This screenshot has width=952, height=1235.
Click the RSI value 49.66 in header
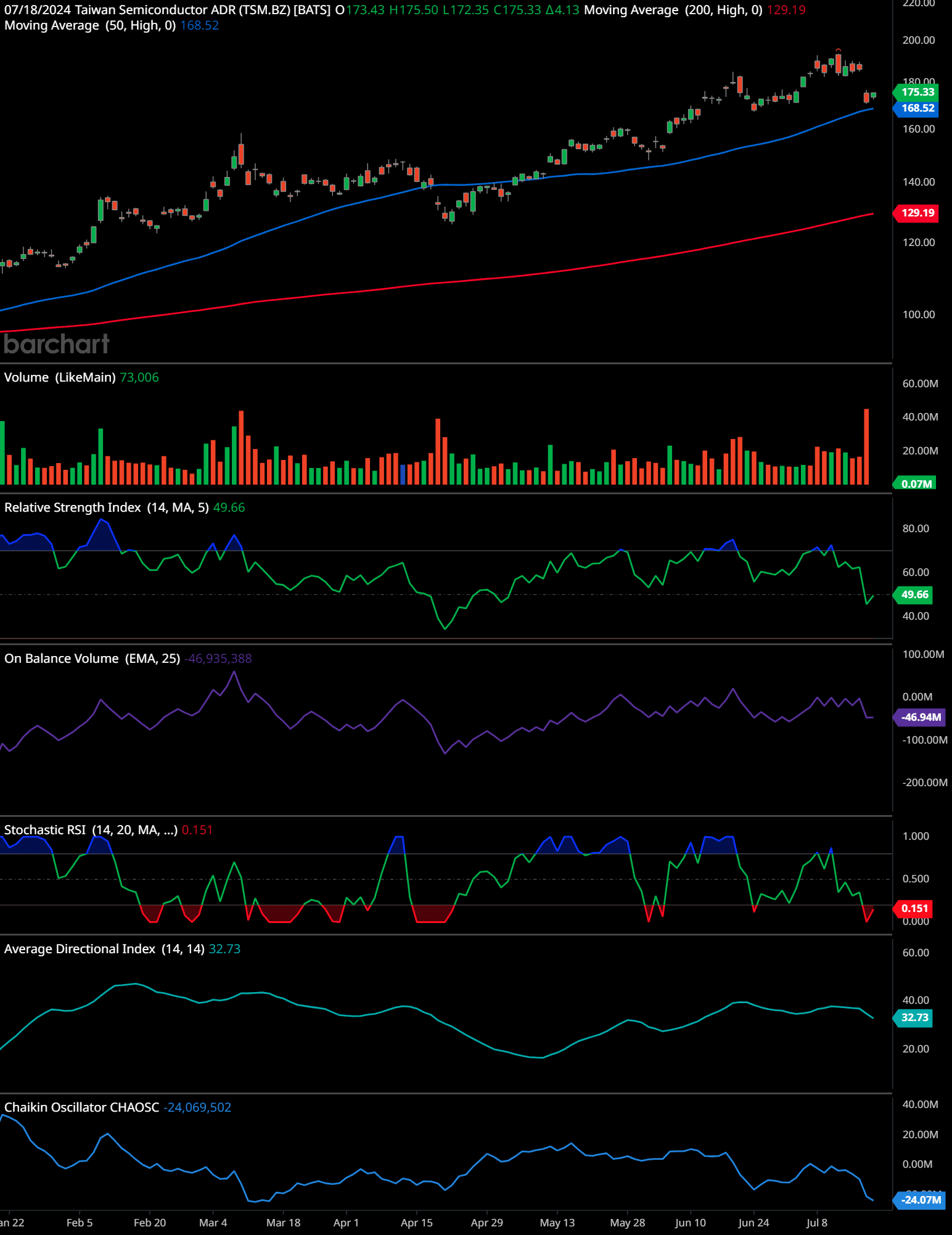click(229, 507)
